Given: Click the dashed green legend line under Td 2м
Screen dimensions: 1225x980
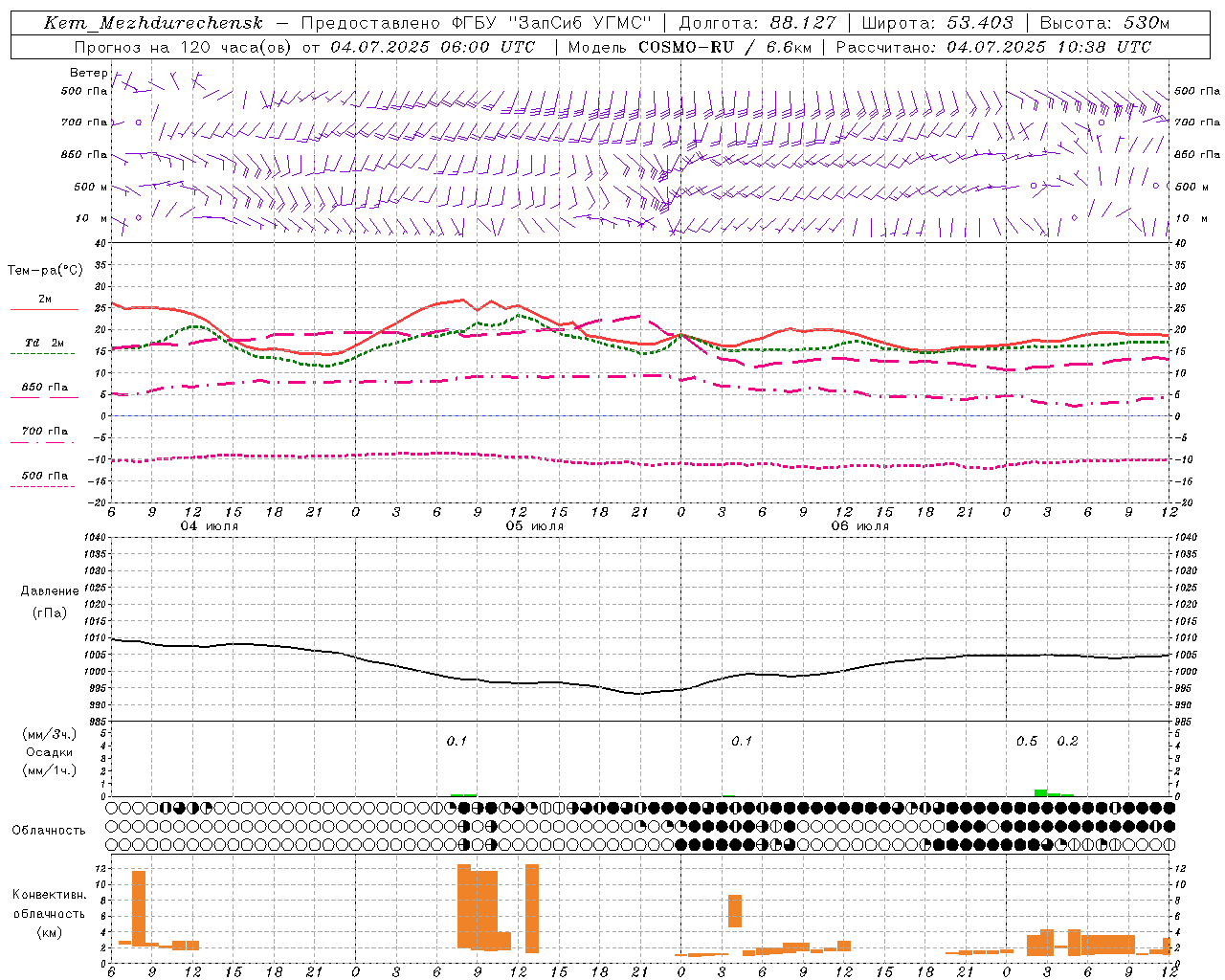Looking at the screenshot, I should (42, 354).
